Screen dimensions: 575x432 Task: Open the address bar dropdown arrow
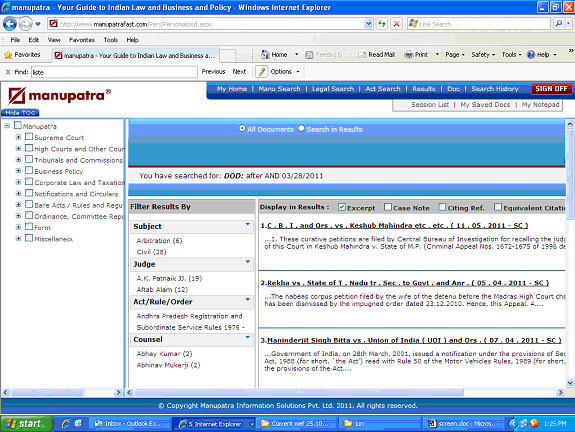[x=369, y=24]
